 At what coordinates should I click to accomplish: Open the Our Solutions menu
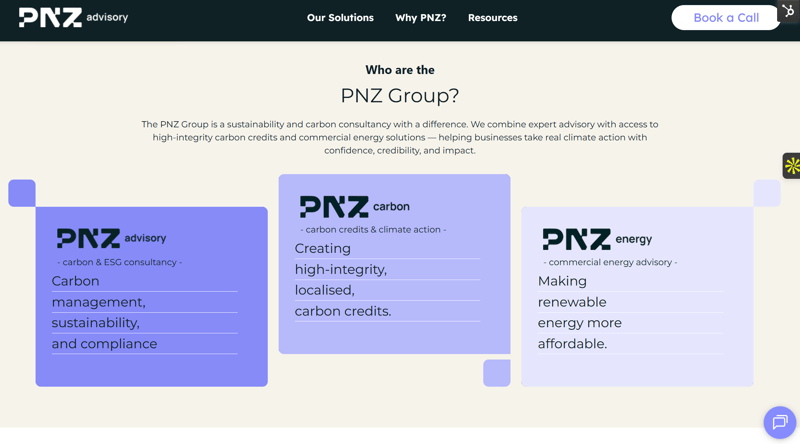tap(340, 18)
